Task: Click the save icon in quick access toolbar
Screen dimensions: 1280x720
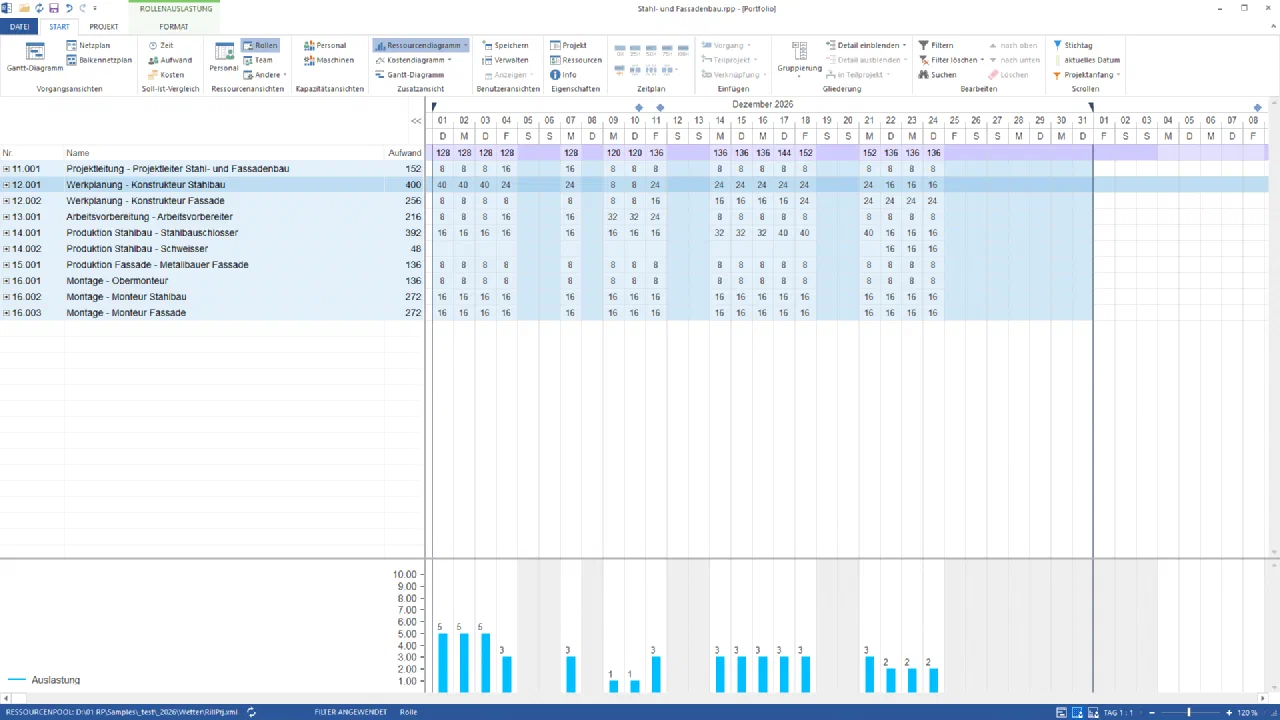Action: pyautogui.click(x=54, y=8)
